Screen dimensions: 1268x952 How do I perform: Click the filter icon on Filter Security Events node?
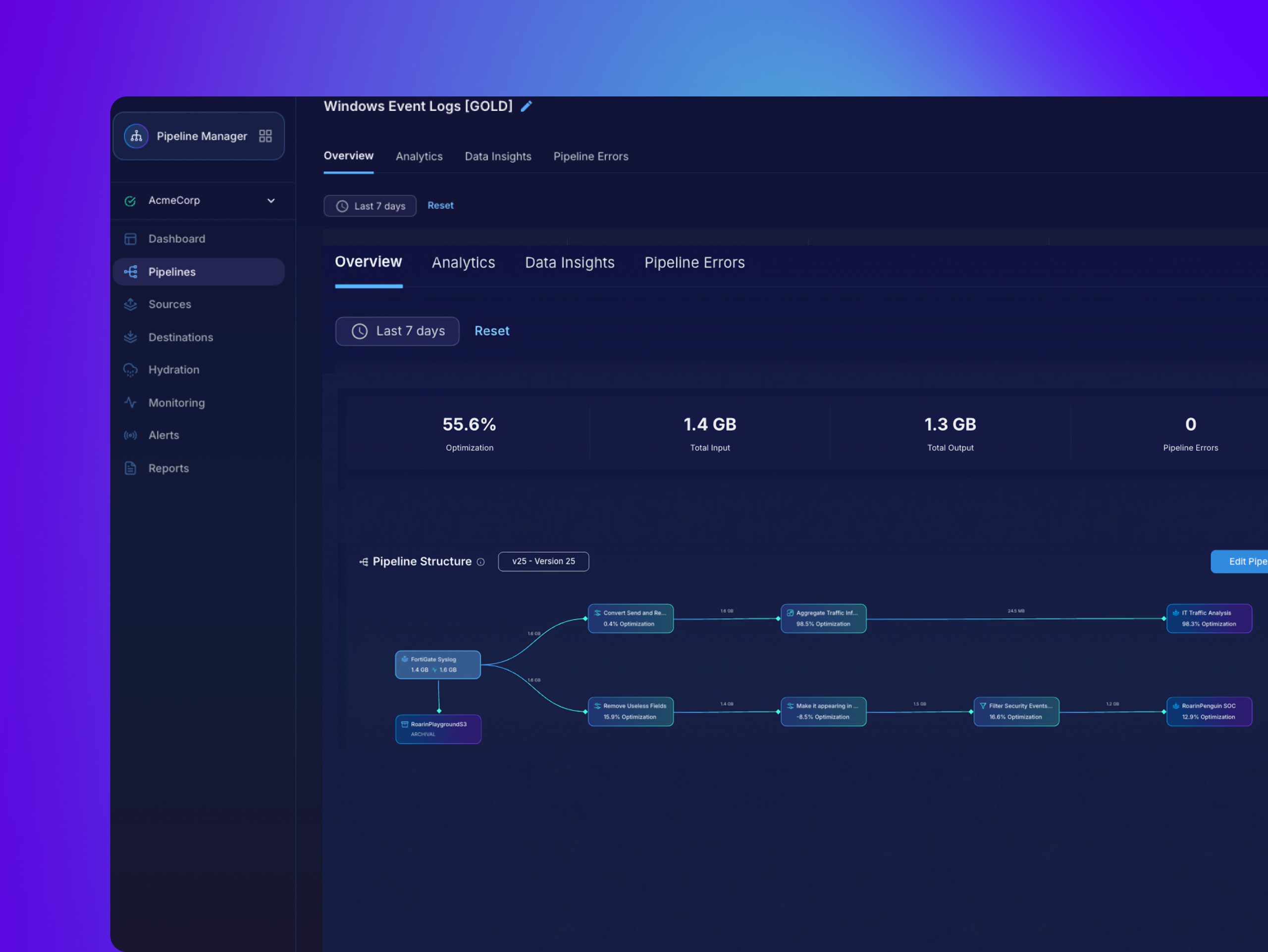pyautogui.click(x=983, y=706)
